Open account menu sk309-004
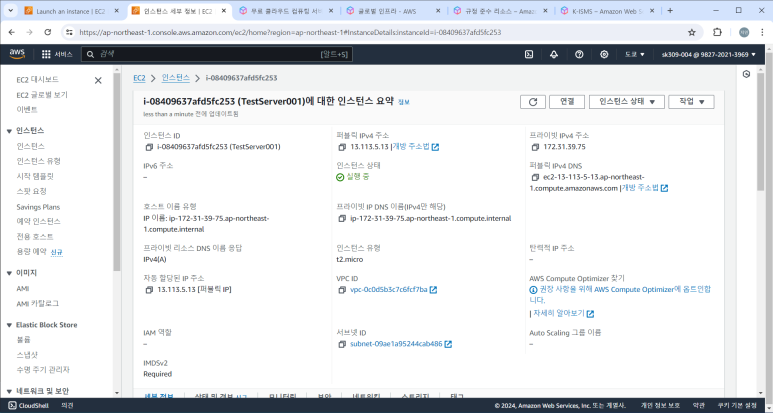Image resolution: width=773 pixels, height=413 pixels. [x=708, y=54]
